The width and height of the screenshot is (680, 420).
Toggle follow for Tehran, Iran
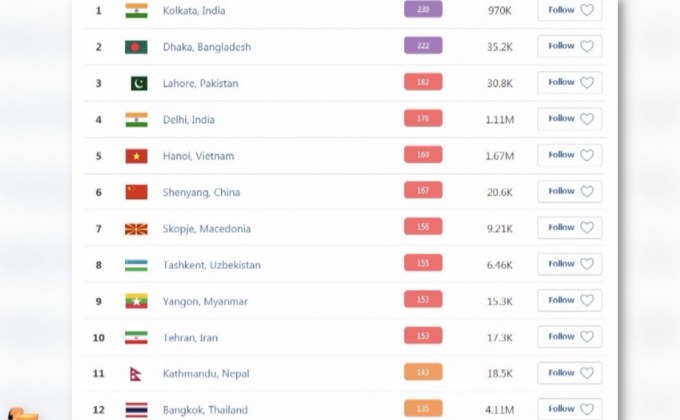569,337
